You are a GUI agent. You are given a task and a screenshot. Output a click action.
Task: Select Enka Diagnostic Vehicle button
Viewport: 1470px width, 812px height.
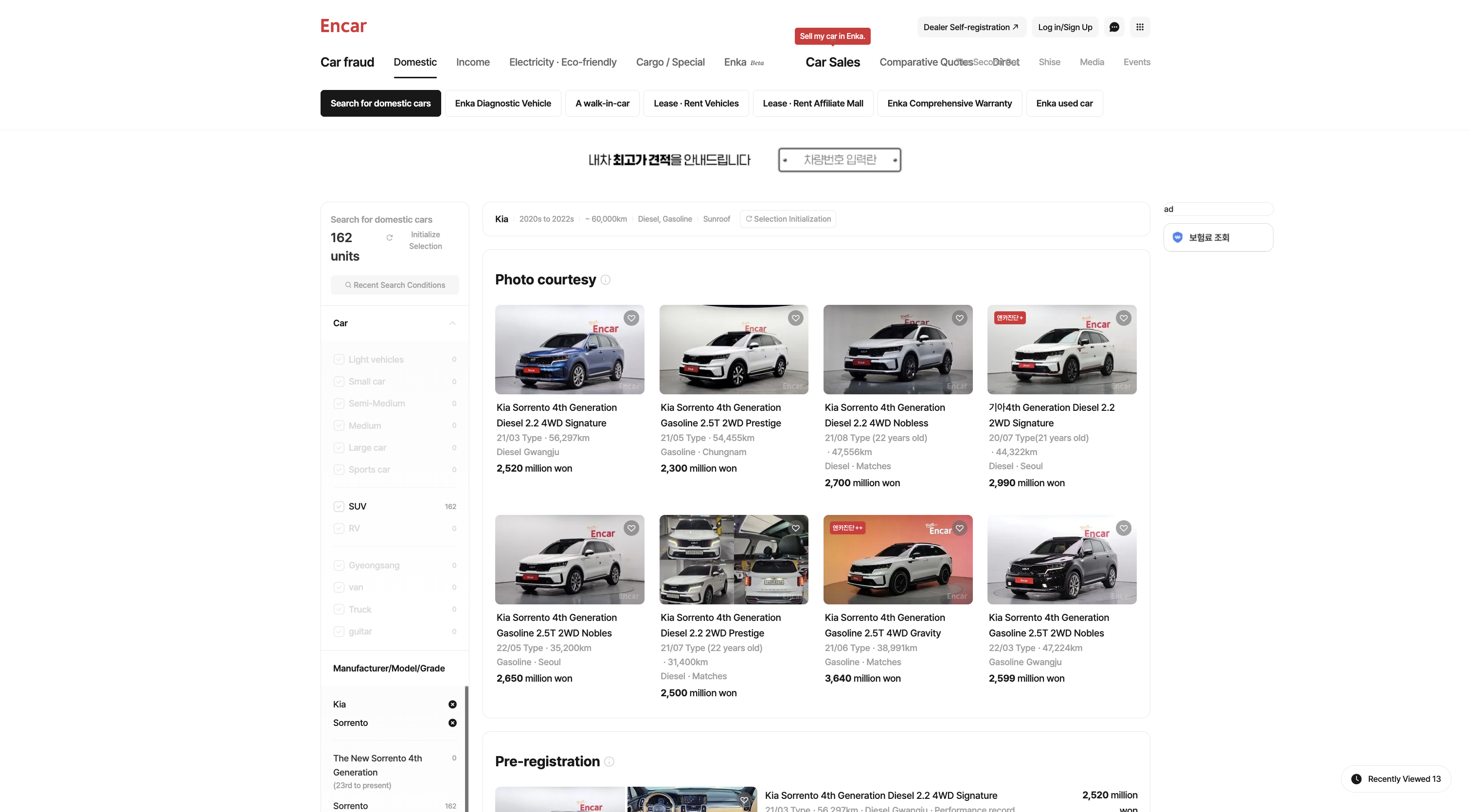click(x=503, y=103)
